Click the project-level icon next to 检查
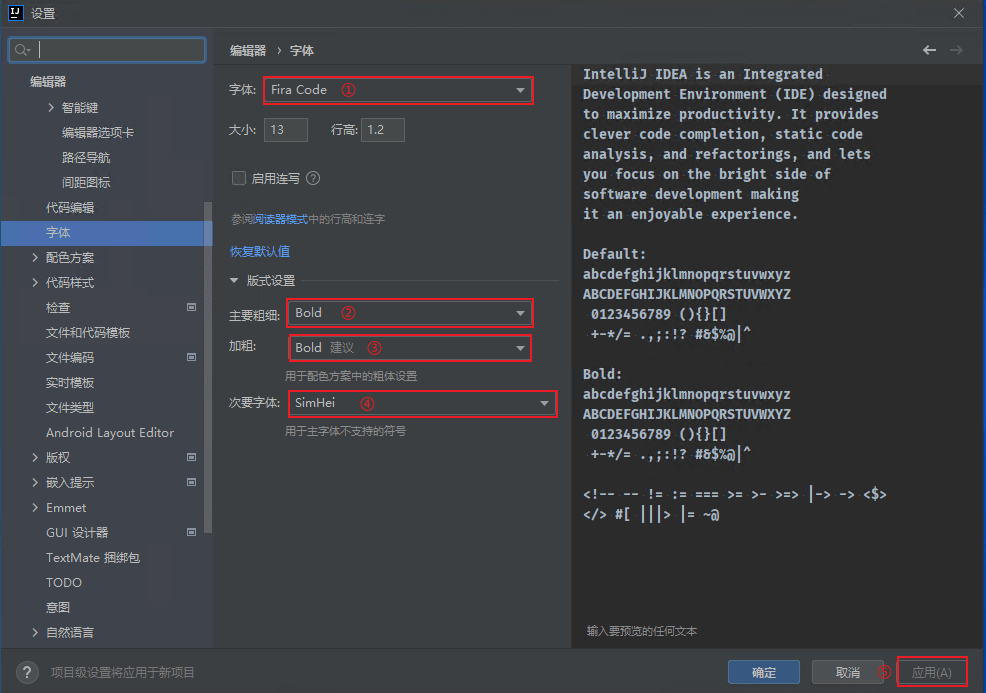This screenshot has width=986, height=693. click(192, 308)
